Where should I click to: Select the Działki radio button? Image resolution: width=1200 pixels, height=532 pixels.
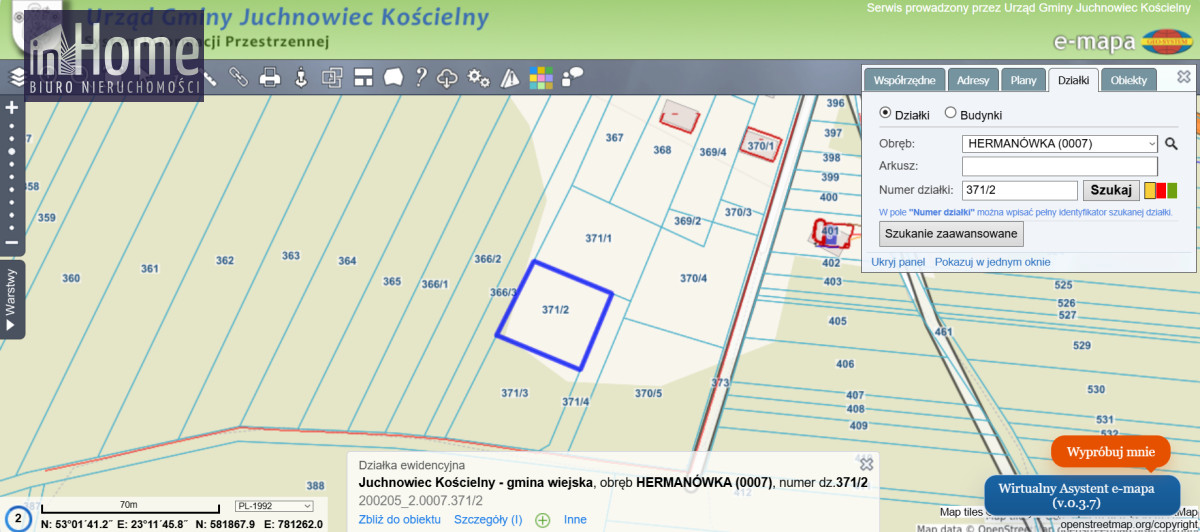pos(885,114)
